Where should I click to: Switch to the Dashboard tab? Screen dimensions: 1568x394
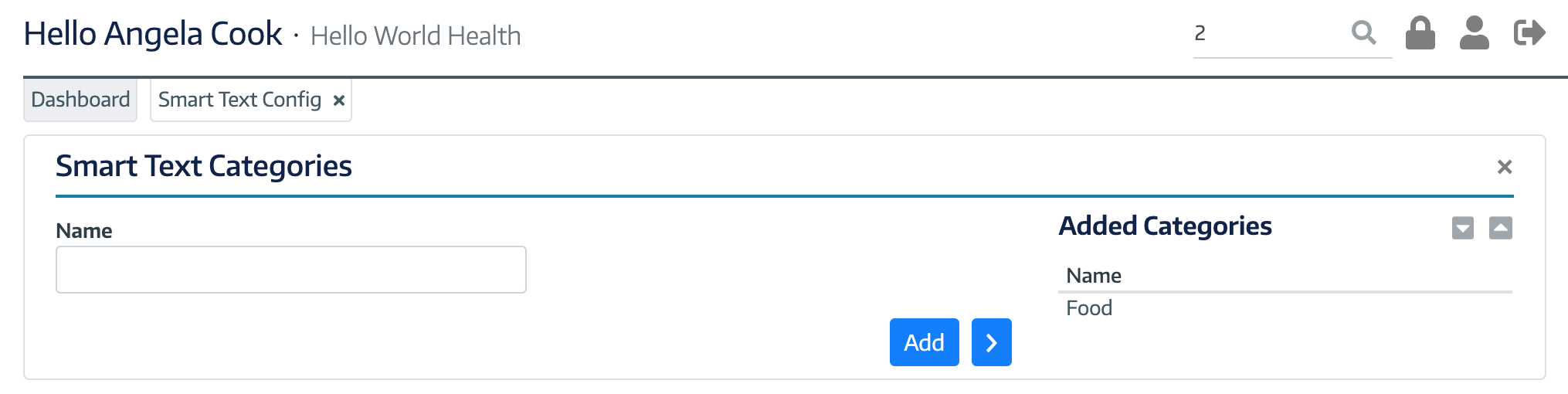80,100
